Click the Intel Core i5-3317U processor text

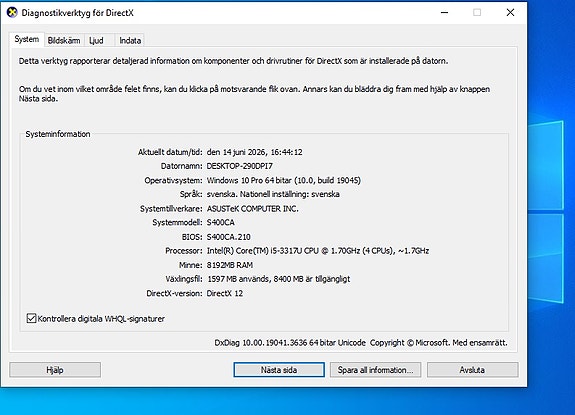318,251
